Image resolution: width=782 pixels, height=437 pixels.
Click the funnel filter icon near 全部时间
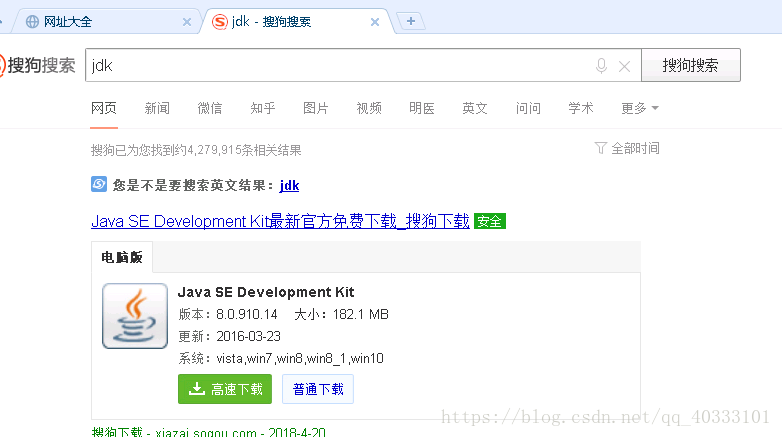coord(600,148)
